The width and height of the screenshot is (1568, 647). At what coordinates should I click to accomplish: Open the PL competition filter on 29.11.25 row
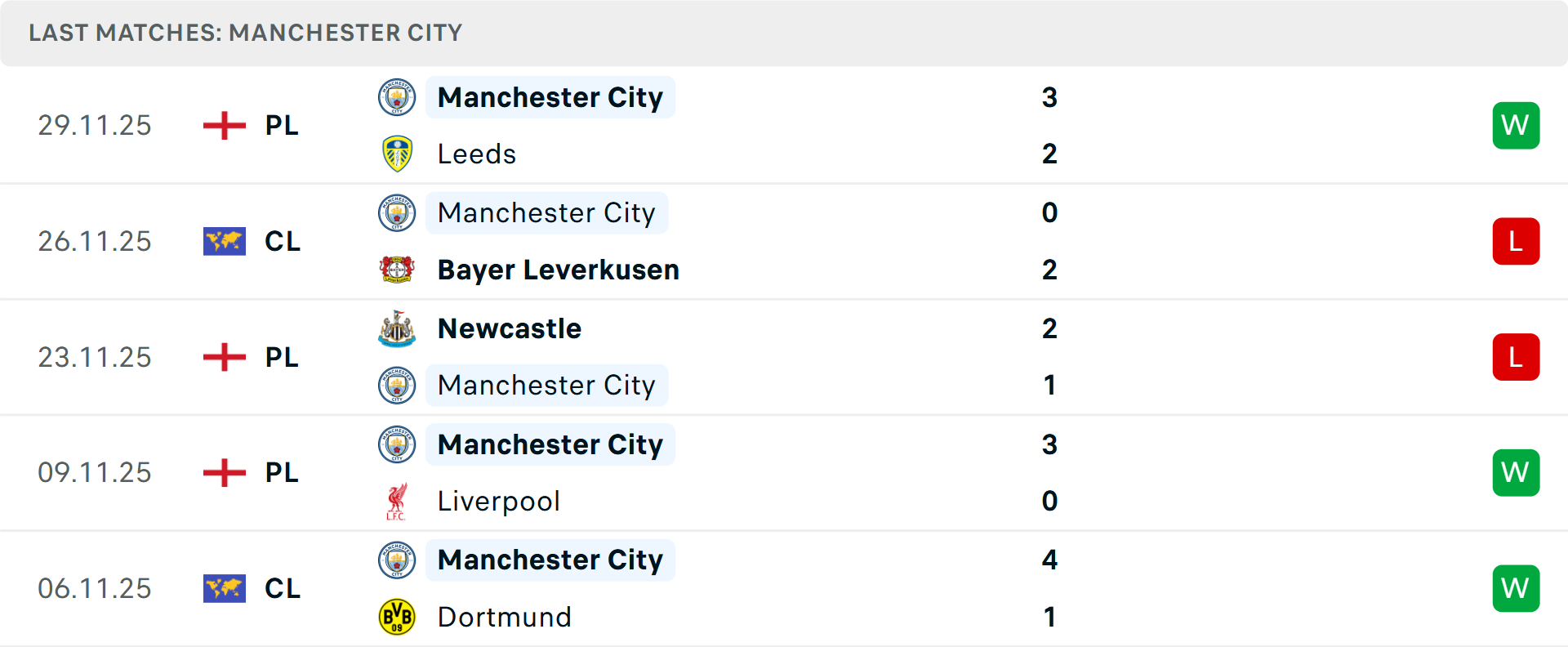(281, 125)
